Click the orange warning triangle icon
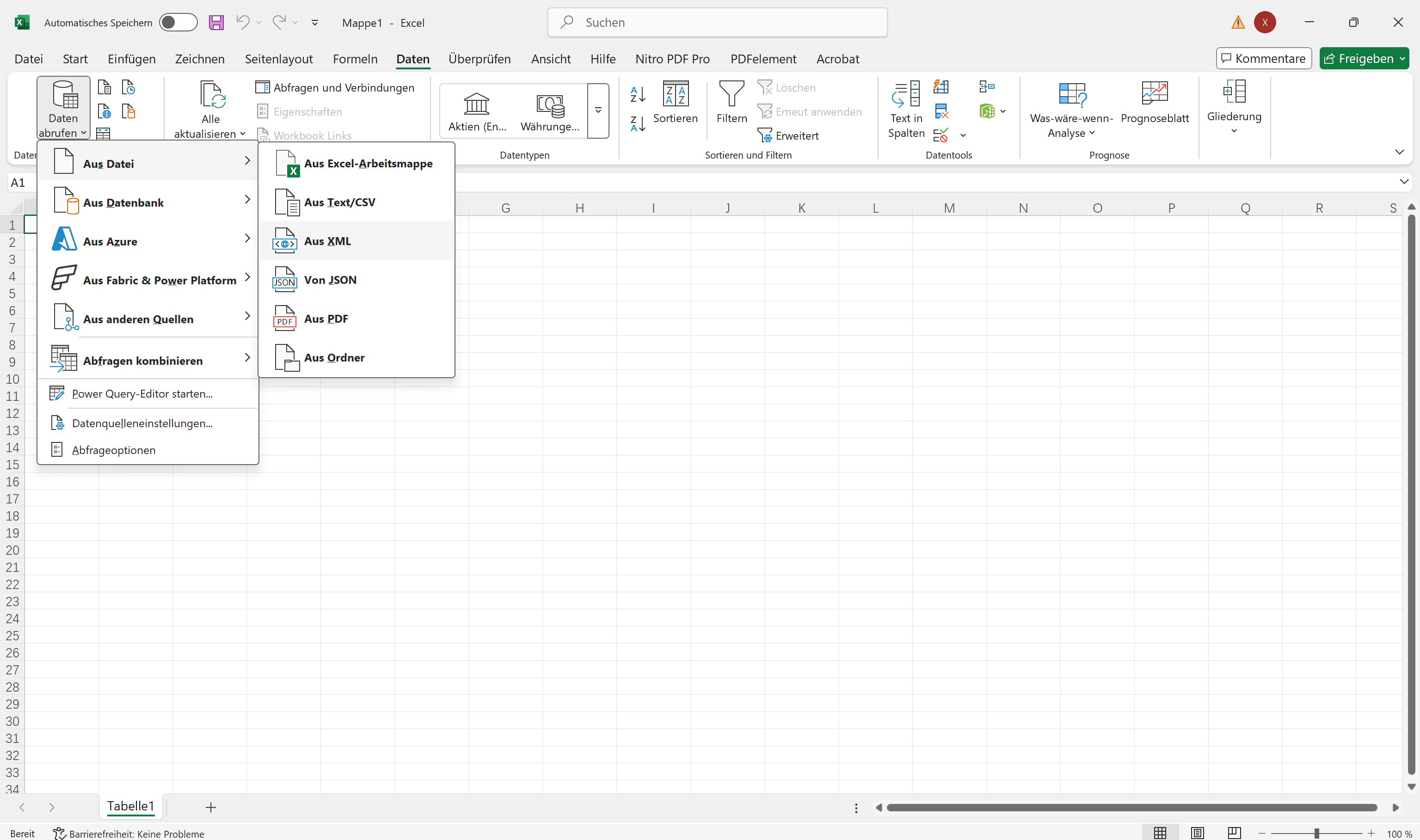Screen dimensions: 1420x840 click(x=1238, y=23)
